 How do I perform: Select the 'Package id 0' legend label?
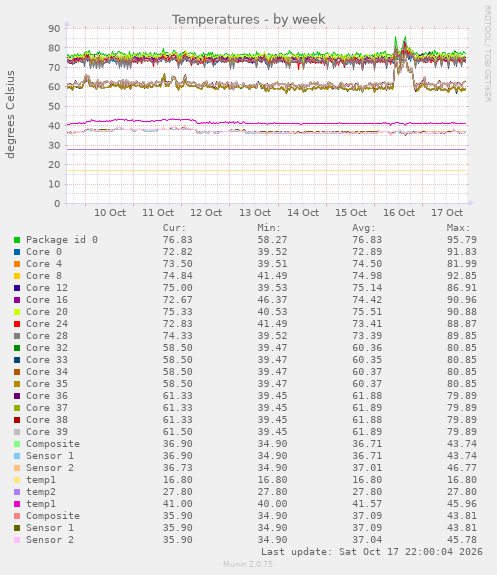(x=62, y=240)
